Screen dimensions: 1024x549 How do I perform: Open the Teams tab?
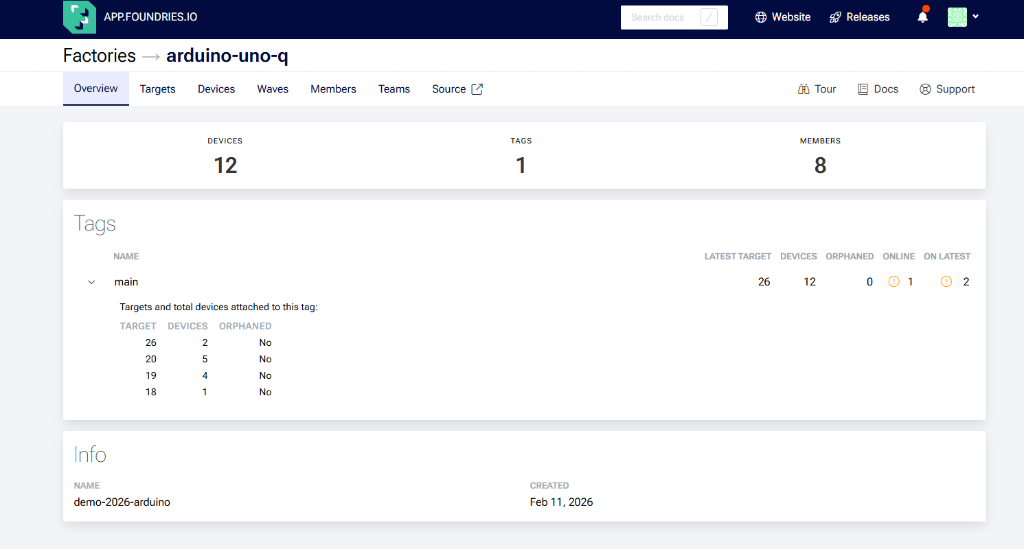click(x=394, y=89)
